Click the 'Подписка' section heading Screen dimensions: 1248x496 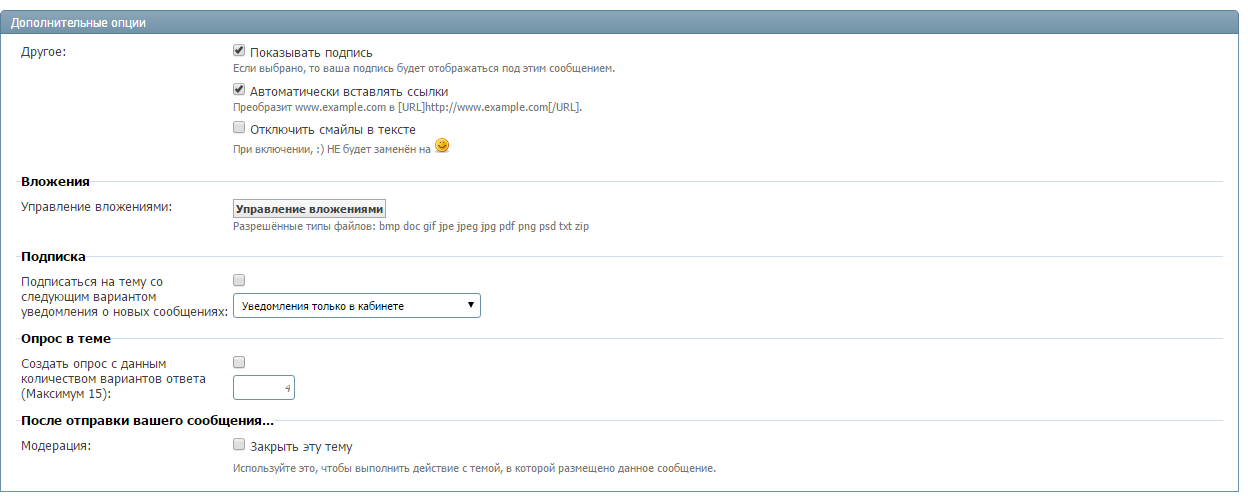tap(53, 256)
